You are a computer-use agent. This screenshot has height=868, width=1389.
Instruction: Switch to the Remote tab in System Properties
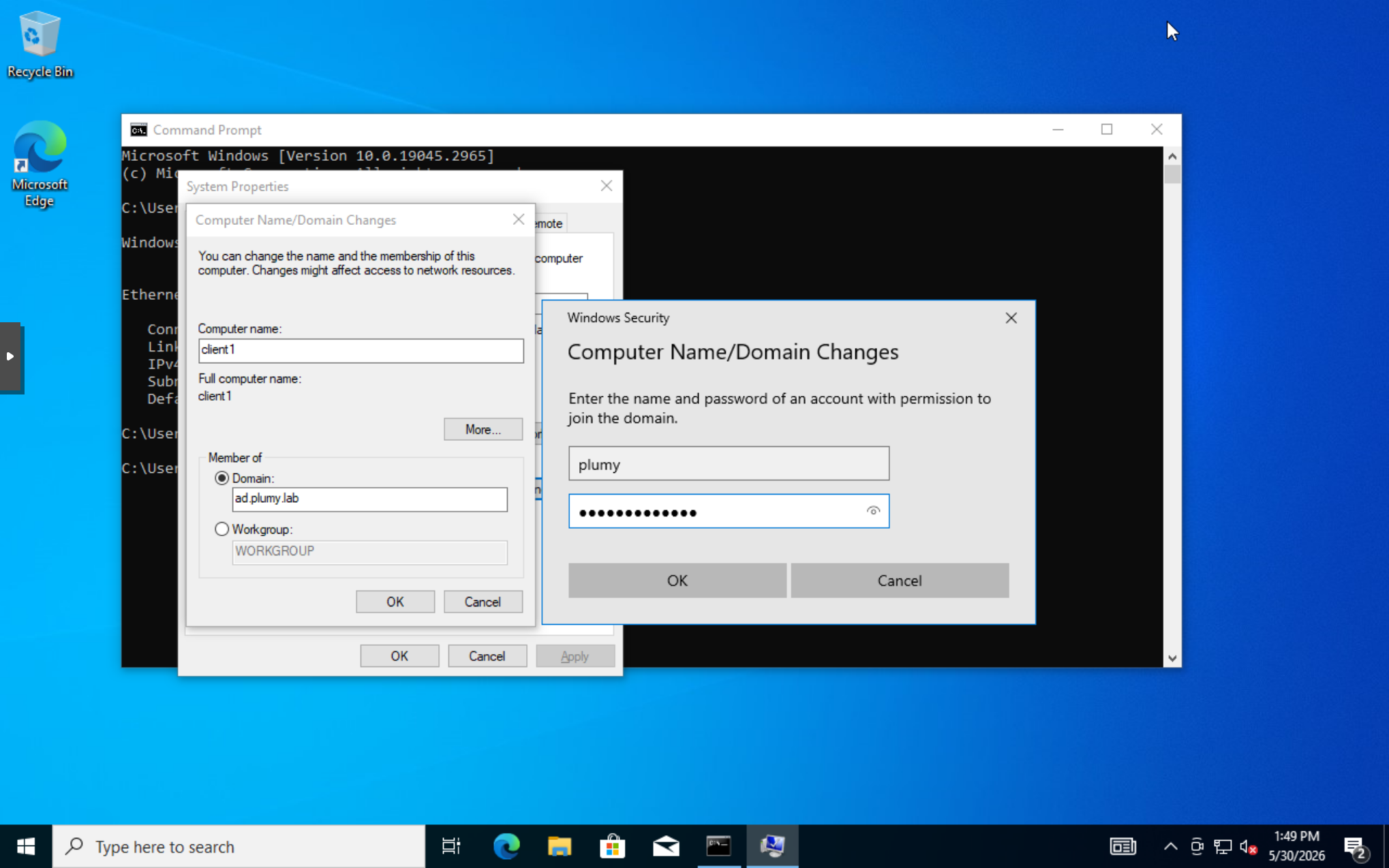click(549, 223)
